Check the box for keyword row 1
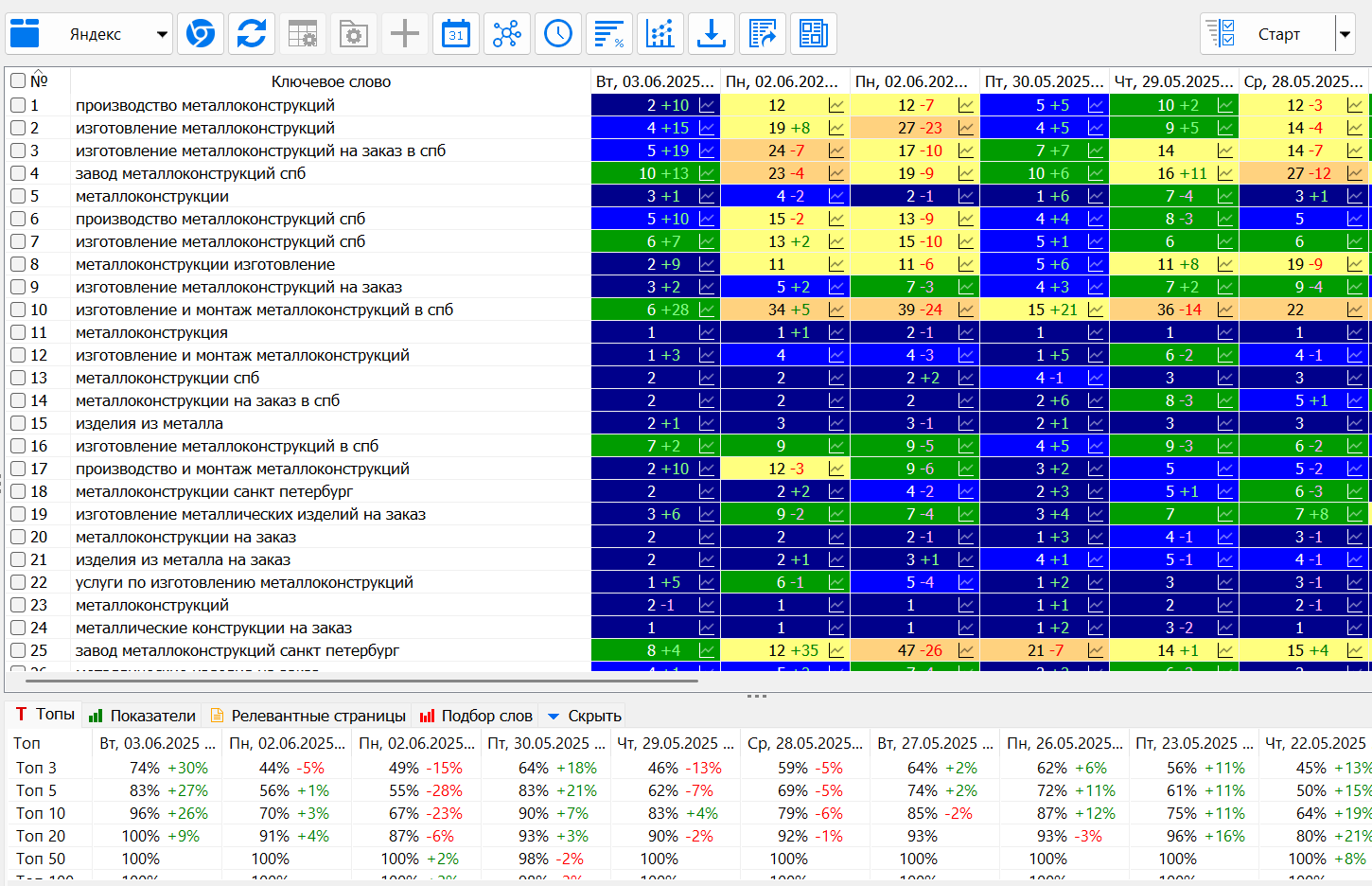Image resolution: width=1372 pixels, height=886 pixels. (x=18, y=105)
